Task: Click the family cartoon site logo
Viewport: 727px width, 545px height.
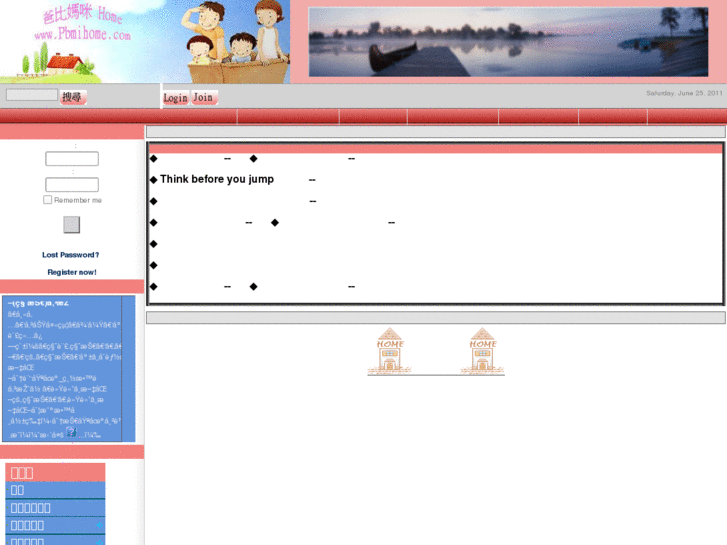Action: tap(145, 42)
